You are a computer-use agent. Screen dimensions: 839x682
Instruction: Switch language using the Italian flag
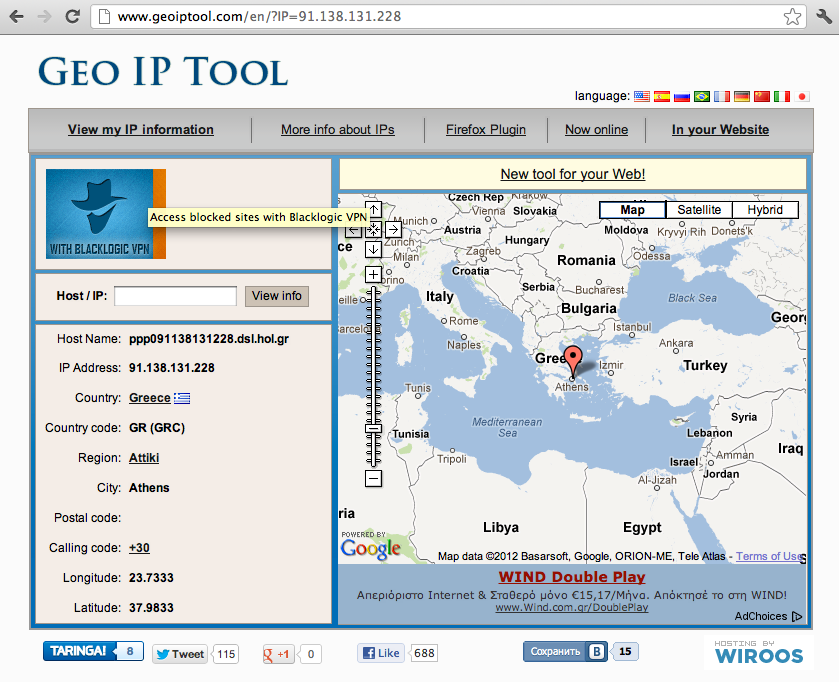point(782,96)
